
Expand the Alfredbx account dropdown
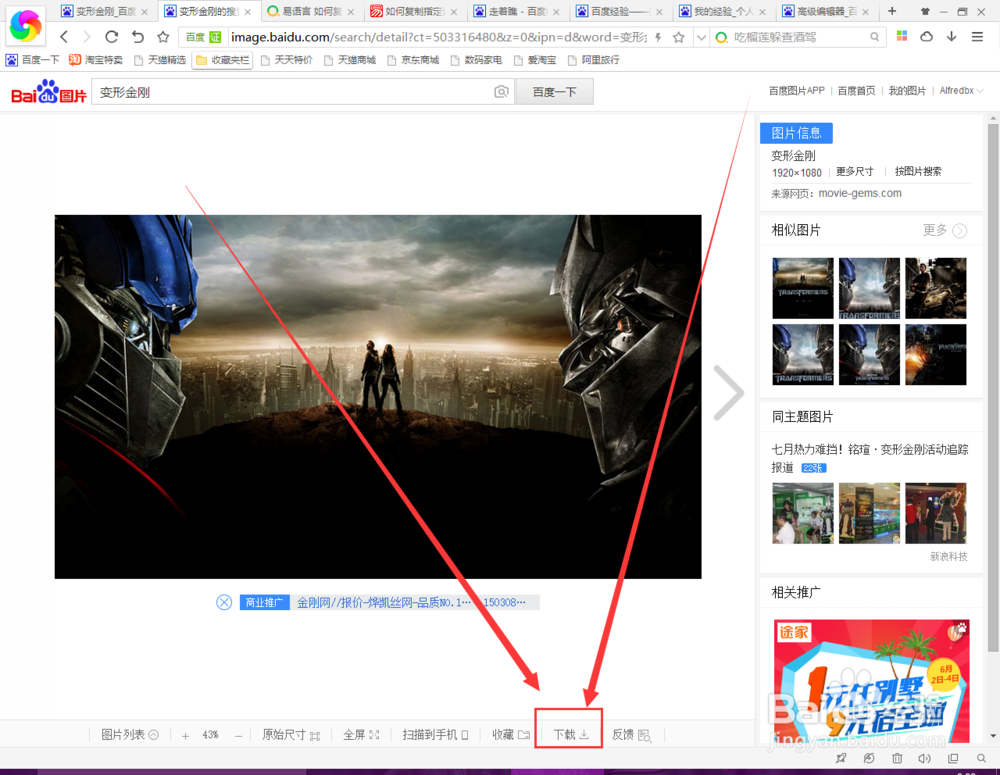click(961, 91)
